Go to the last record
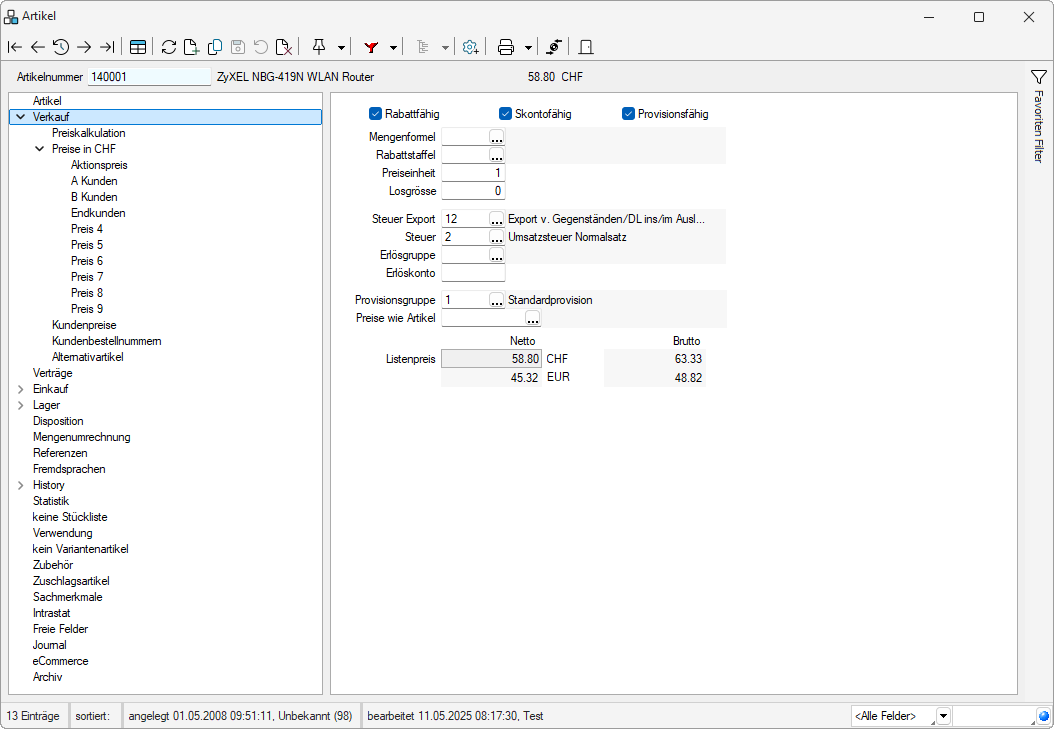 [x=107, y=47]
